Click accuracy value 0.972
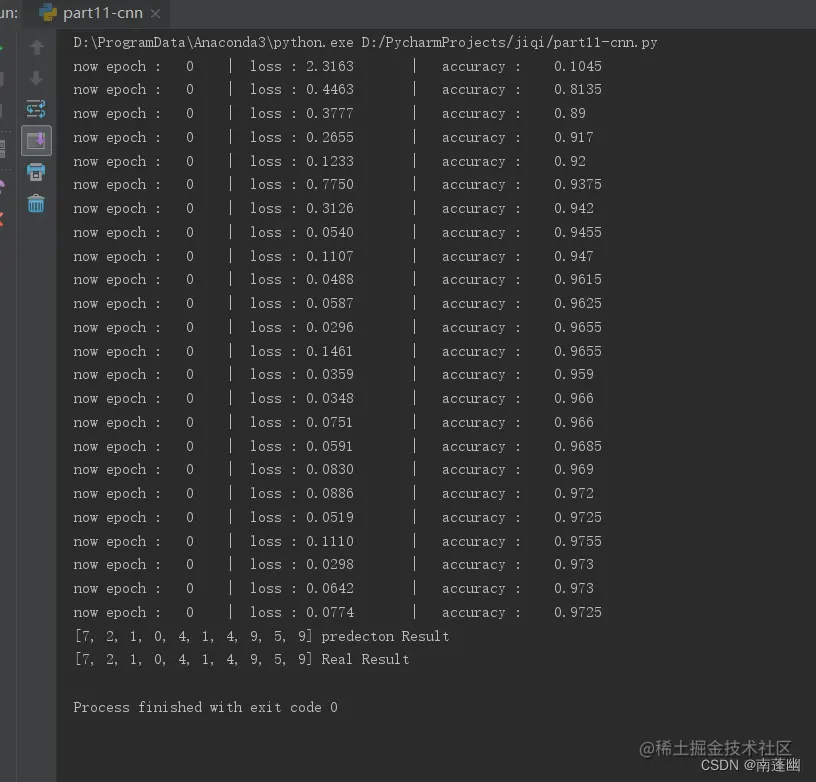The width and height of the screenshot is (816, 782). 573,493
